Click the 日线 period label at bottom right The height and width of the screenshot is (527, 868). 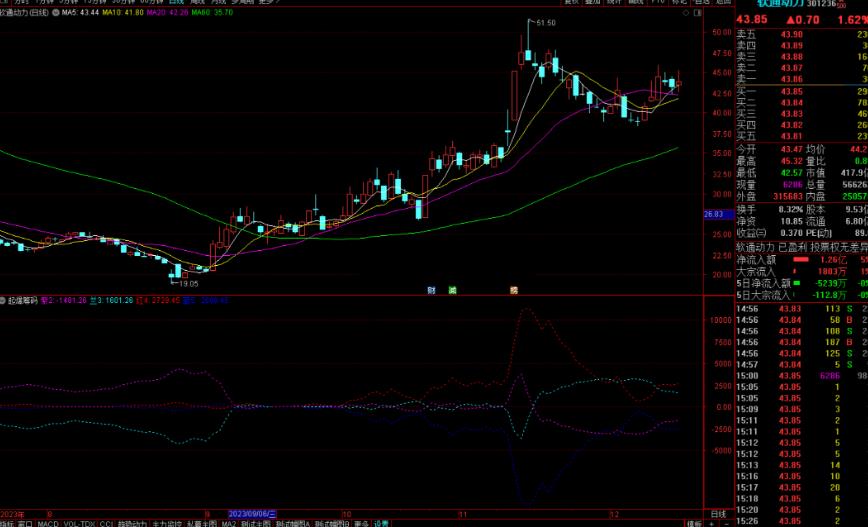click(718, 514)
